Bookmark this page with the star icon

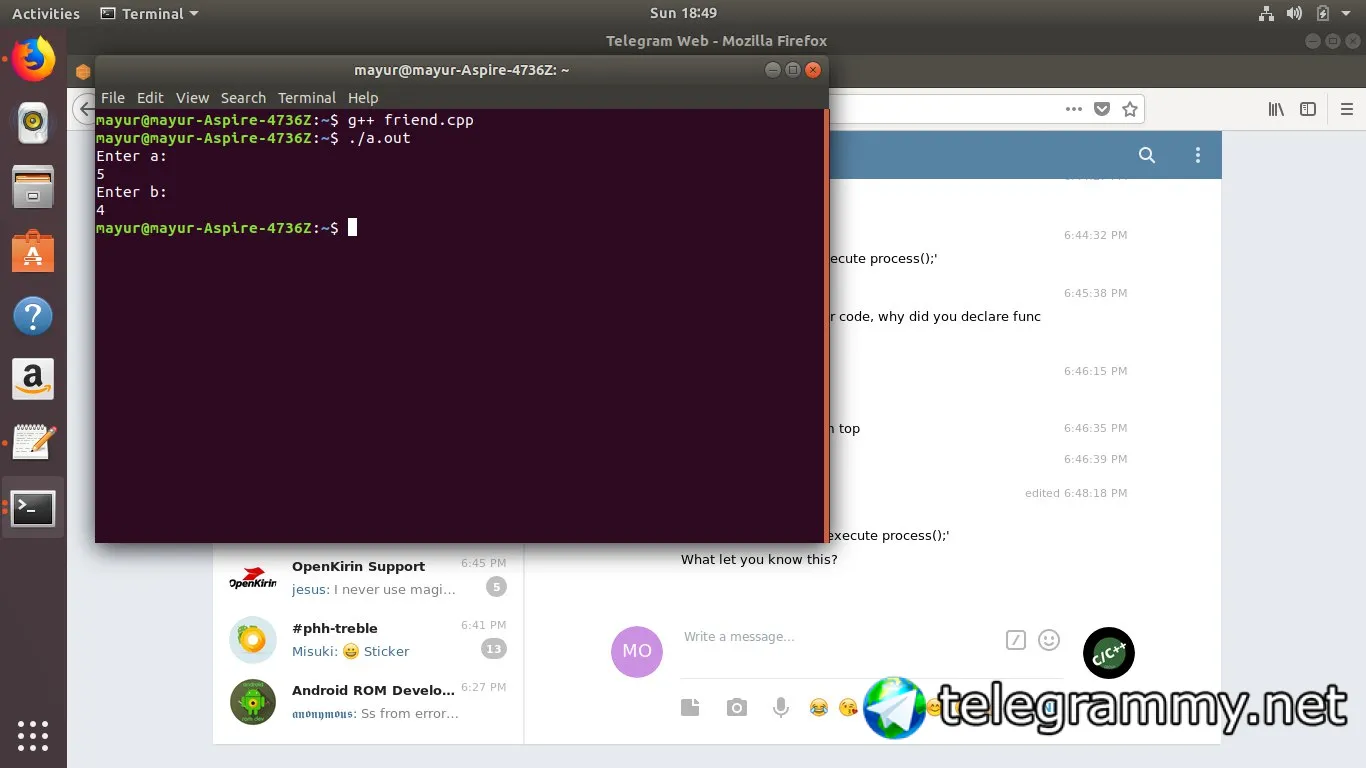[1130, 109]
